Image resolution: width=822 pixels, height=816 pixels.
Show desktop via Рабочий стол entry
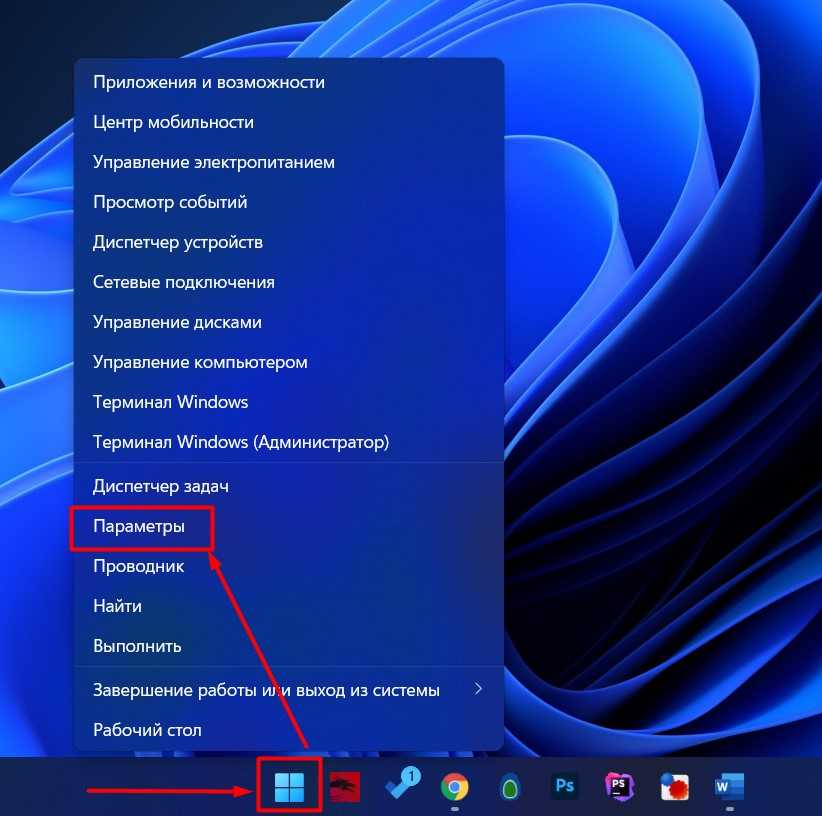(x=147, y=730)
